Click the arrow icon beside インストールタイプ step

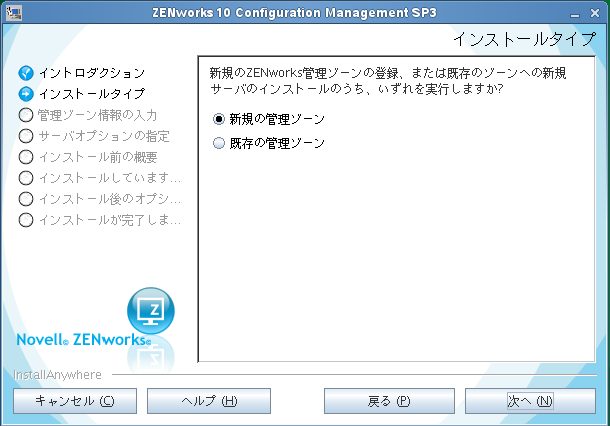pos(26,94)
